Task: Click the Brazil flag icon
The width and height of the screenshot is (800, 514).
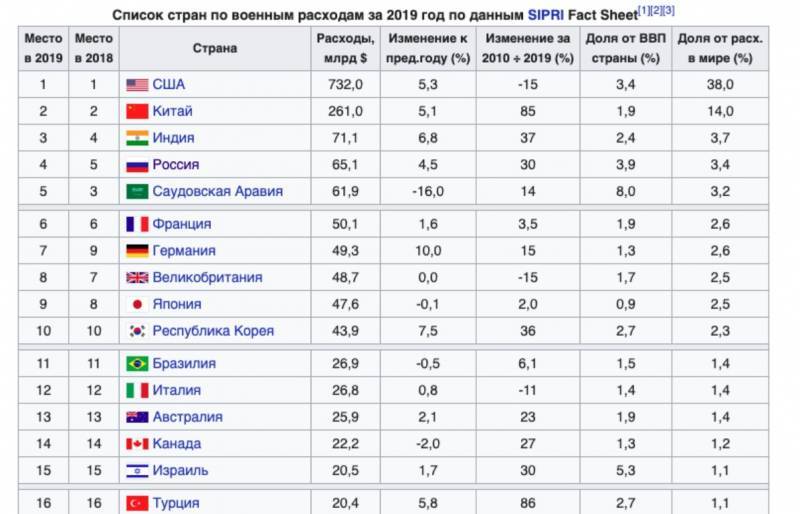Action: coord(137,363)
